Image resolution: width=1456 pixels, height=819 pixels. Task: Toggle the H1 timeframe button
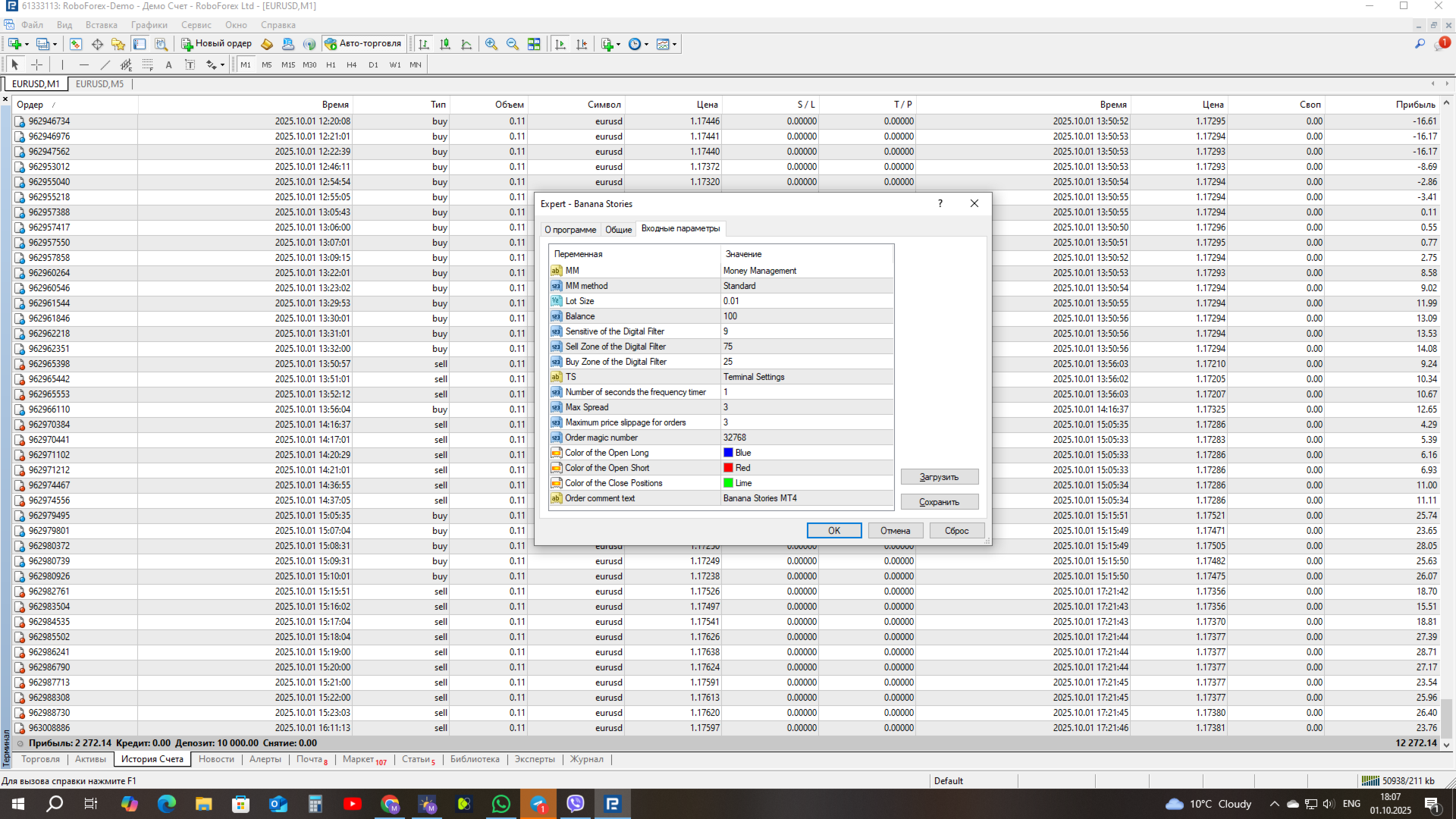coord(331,65)
